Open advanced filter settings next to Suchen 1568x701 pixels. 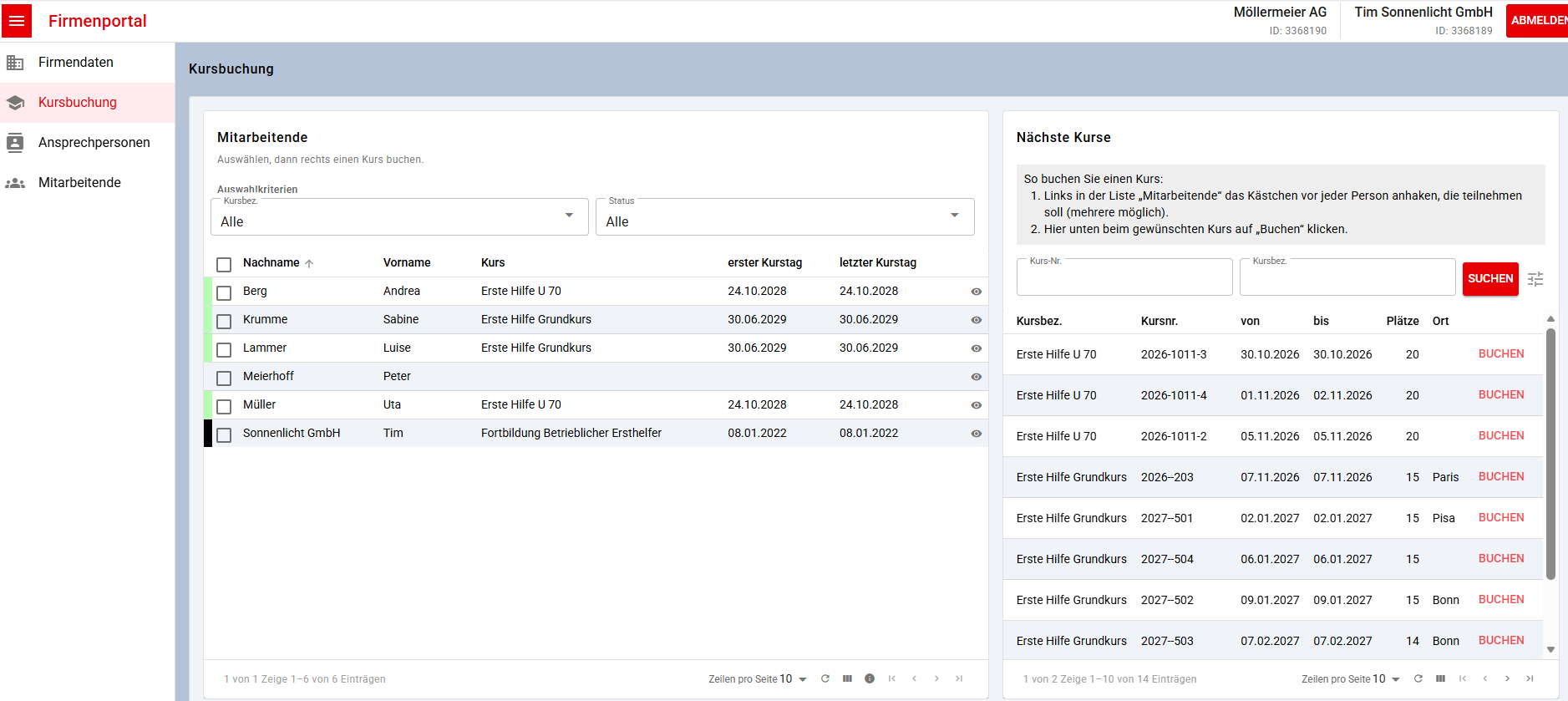pos(1535,279)
